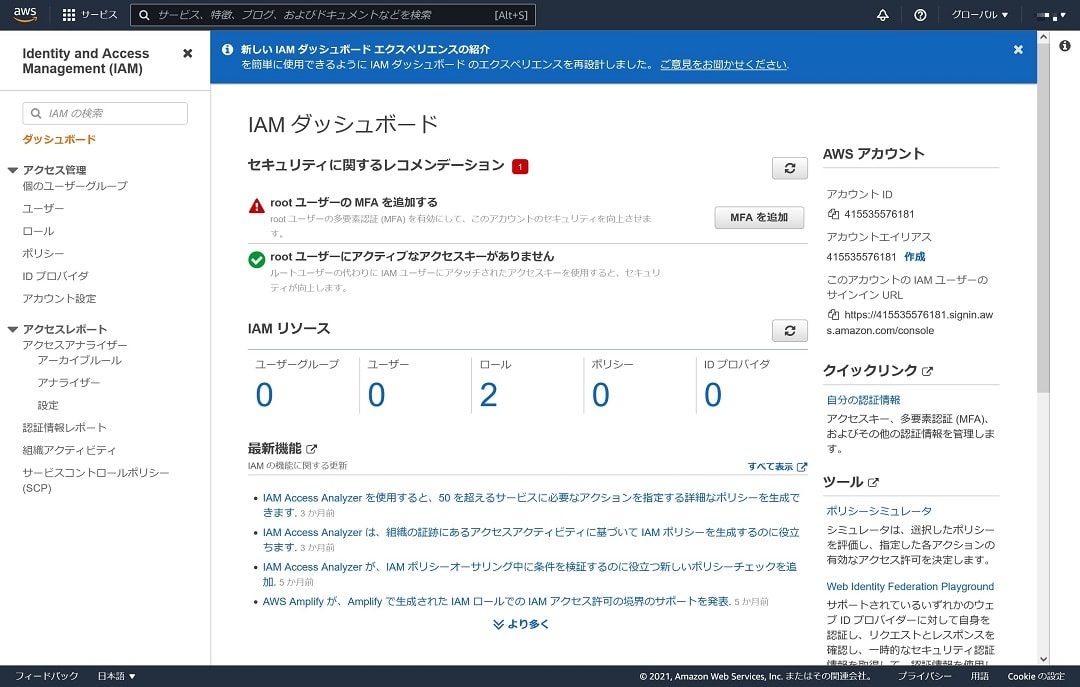Click the ロール count 2
This screenshot has width=1080, height=687.
[x=488, y=395]
